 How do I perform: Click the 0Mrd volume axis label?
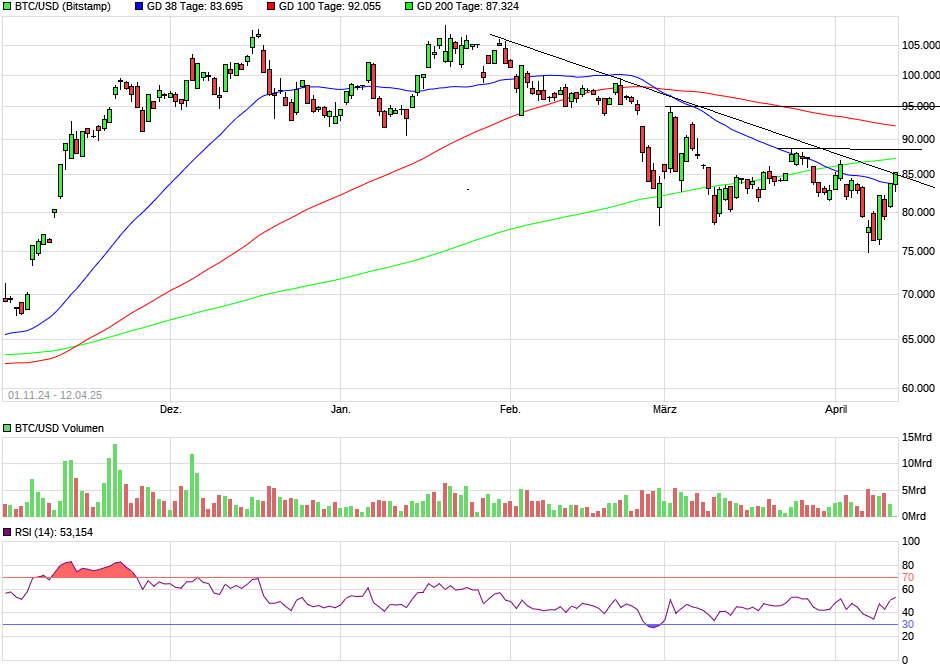click(x=914, y=516)
